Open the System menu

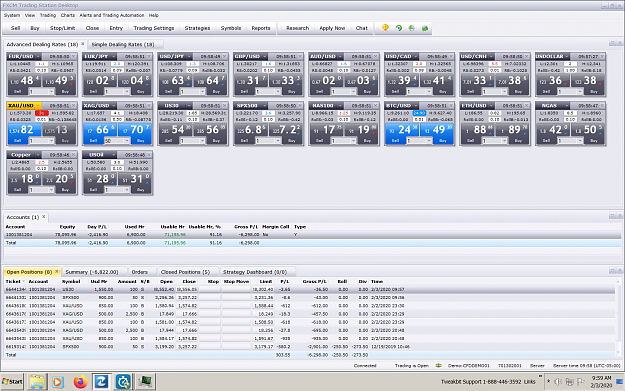[12, 15]
